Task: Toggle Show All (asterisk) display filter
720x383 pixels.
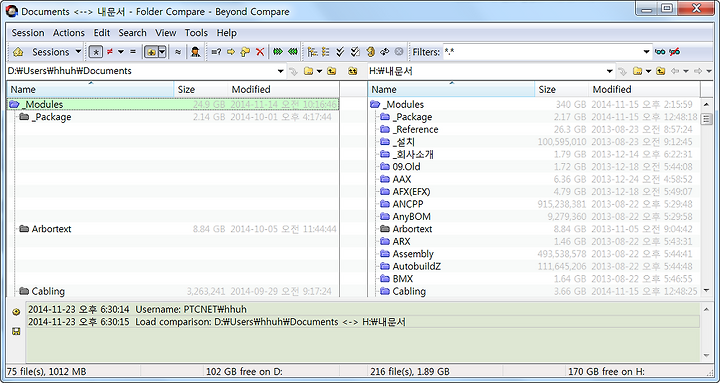Action: click(95, 52)
